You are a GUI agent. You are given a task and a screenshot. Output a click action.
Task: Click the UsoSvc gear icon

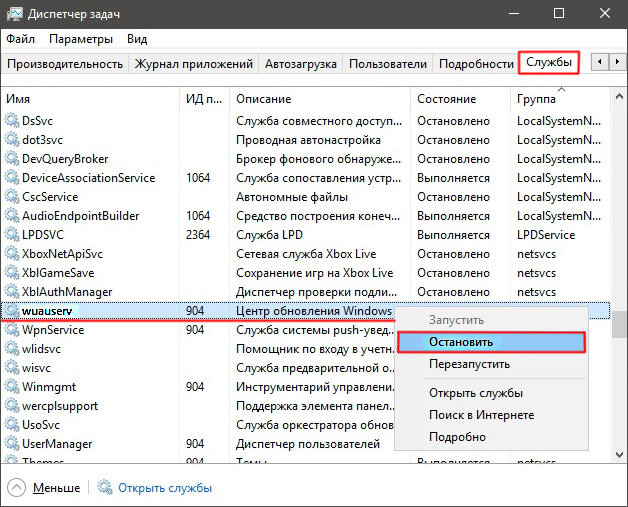pyautogui.click(x=12, y=425)
